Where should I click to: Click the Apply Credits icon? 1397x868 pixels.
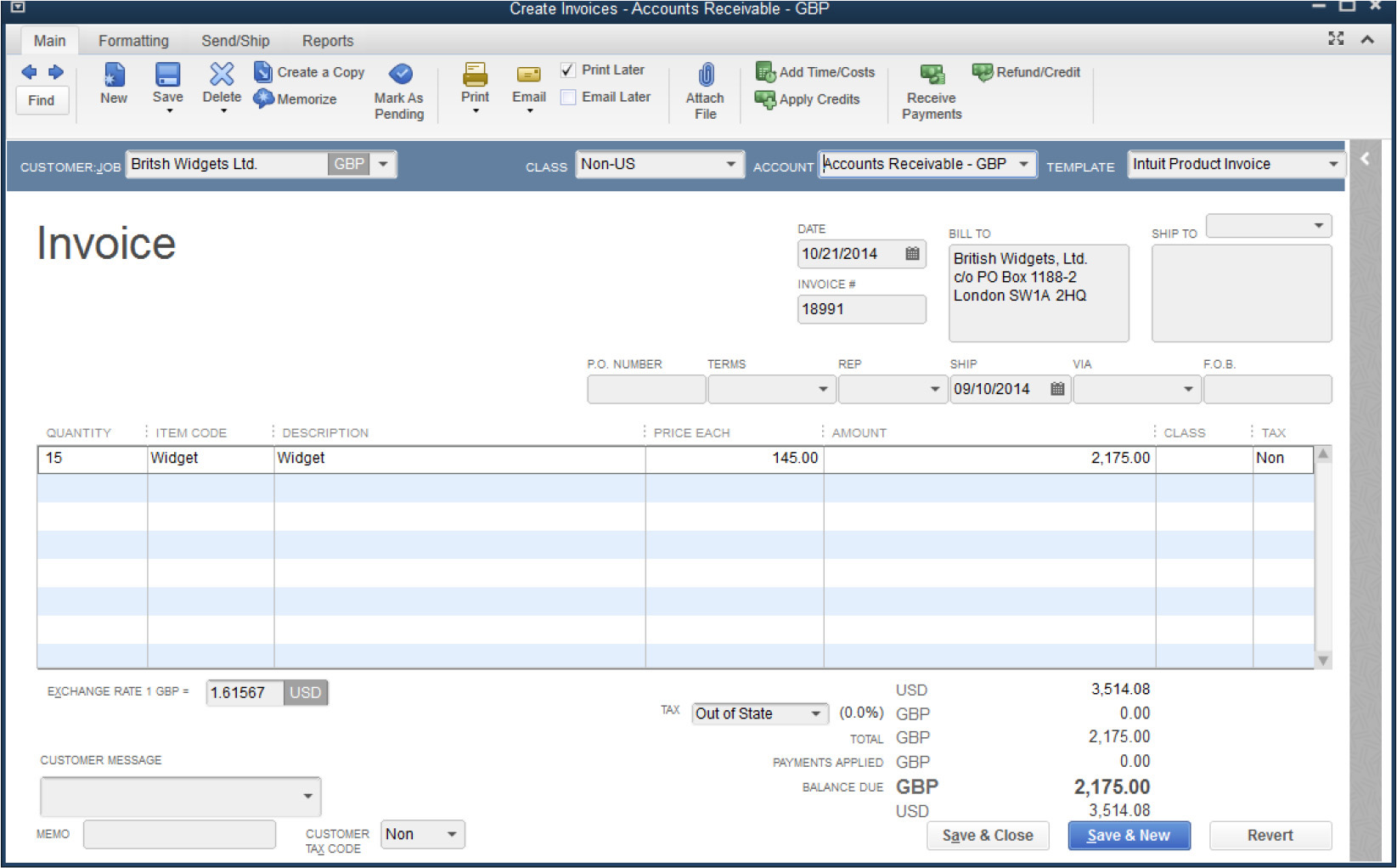tap(765, 99)
